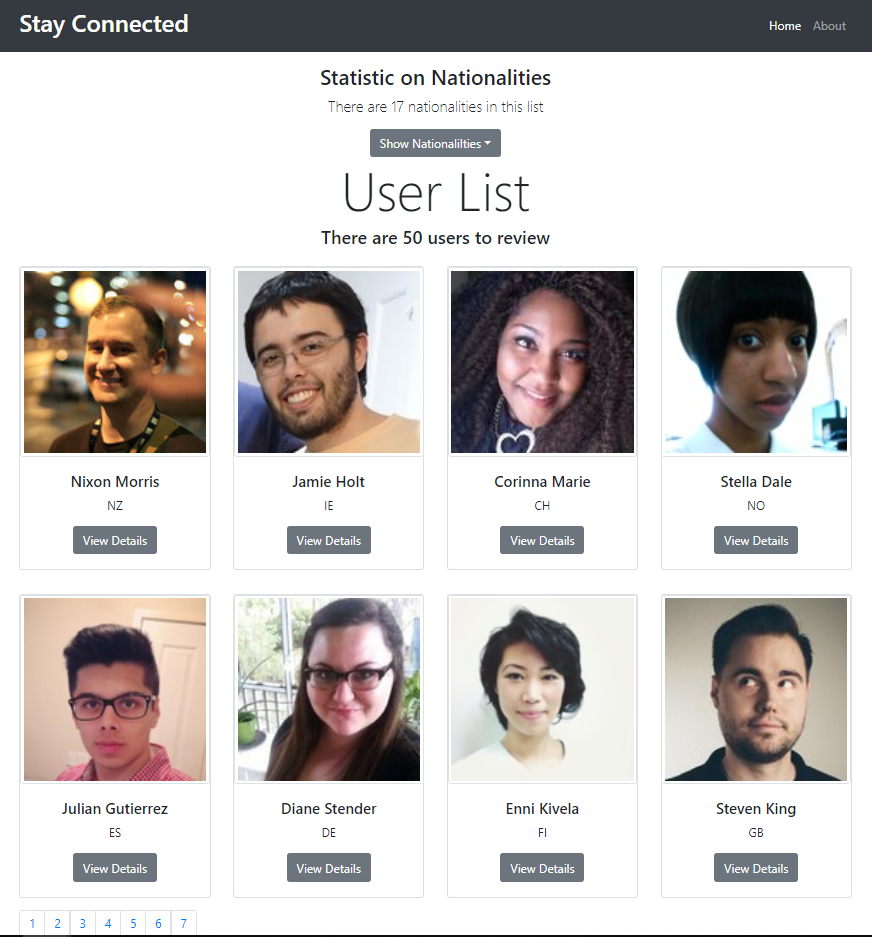872x937 pixels.
Task: View Details for Enni Kivela
Action: click(542, 868)
